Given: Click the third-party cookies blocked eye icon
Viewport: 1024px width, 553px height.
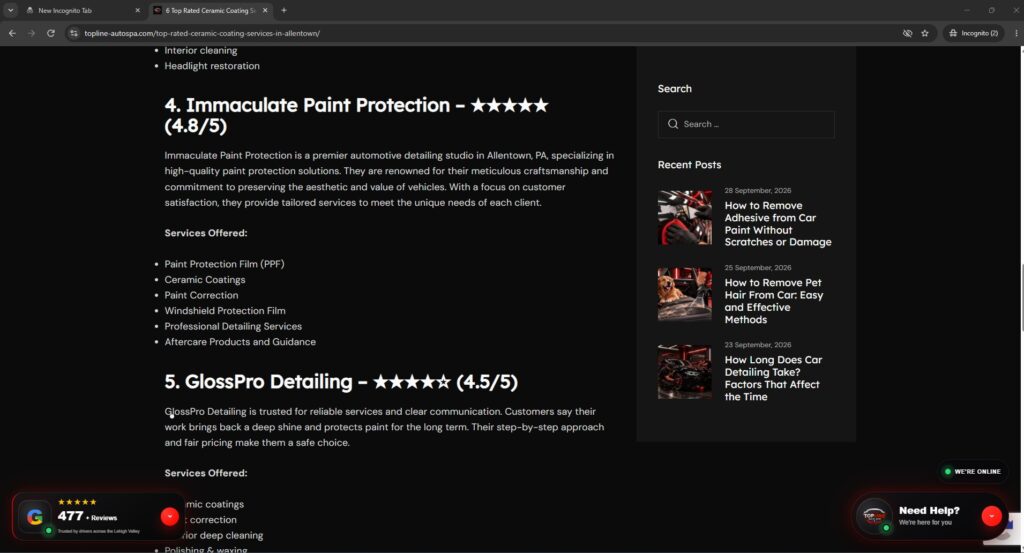Looking at the screenshot, I should point(907,33).
